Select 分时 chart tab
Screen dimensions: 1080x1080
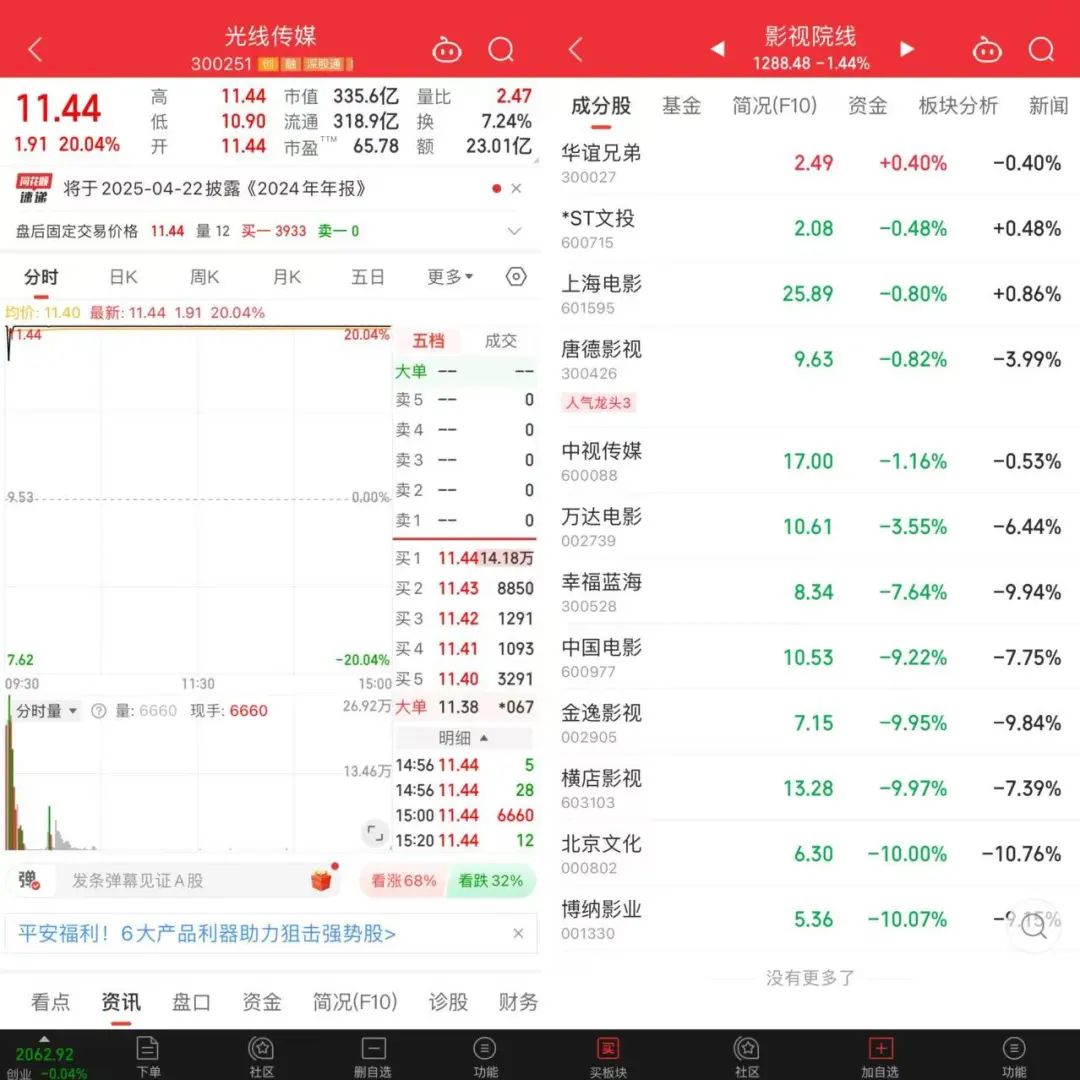pyautogui.click(x=41, y=277)
